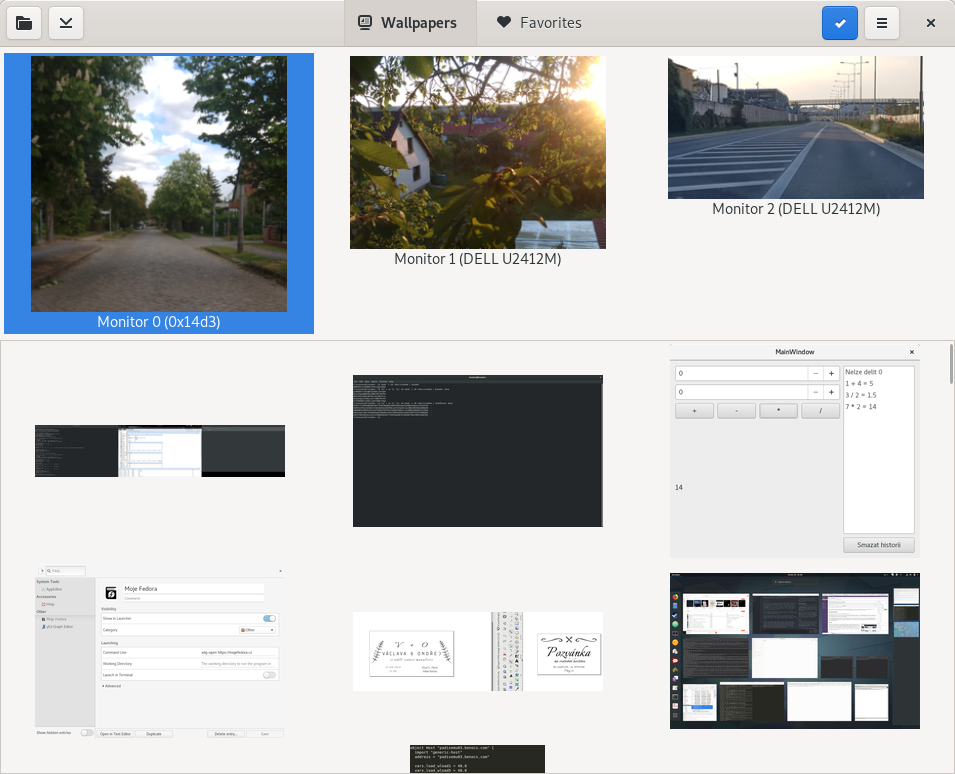Close the wallpaper application window

tap(930, 23)
